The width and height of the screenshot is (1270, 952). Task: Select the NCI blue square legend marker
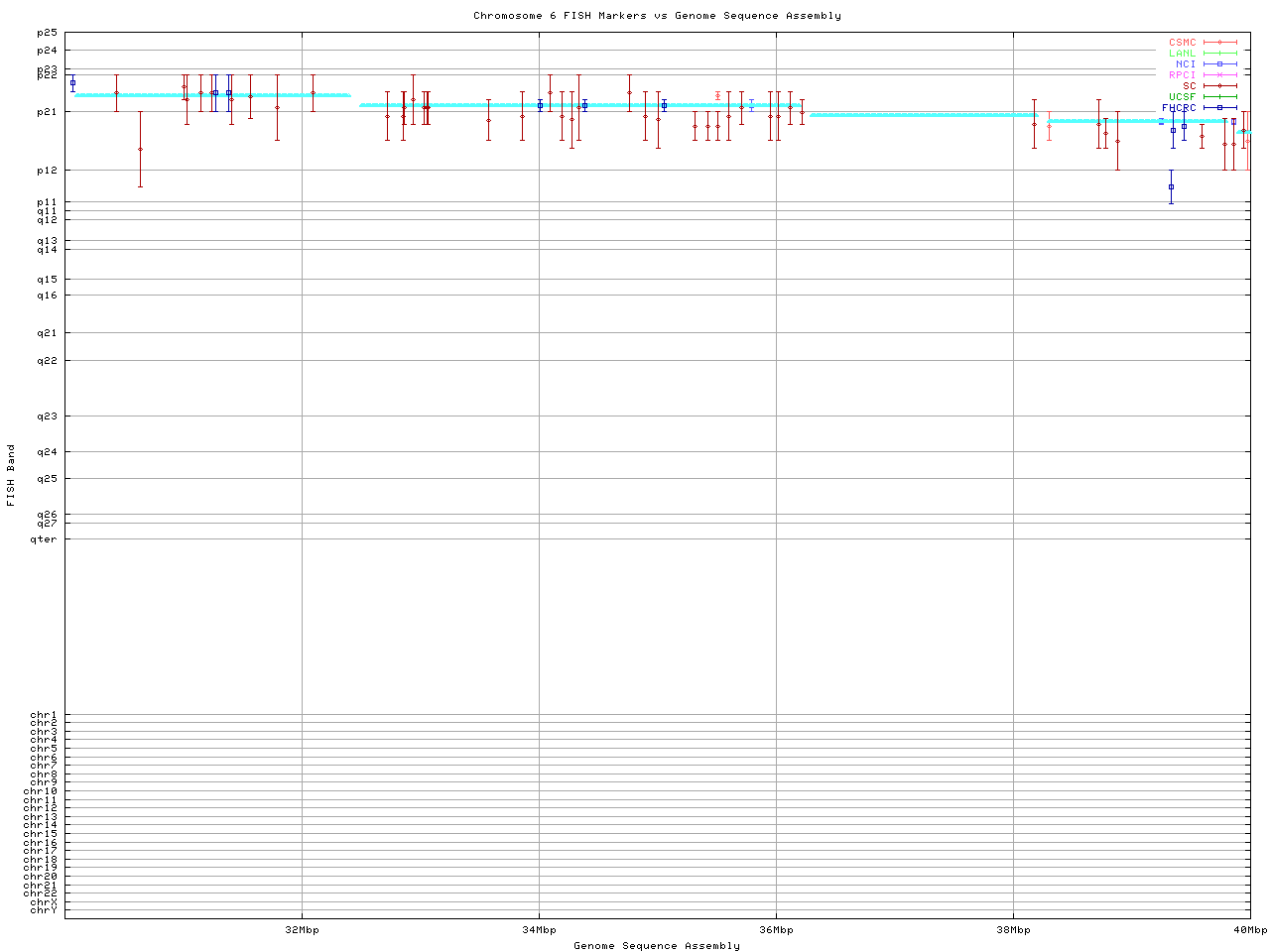tap(1219, 64)
